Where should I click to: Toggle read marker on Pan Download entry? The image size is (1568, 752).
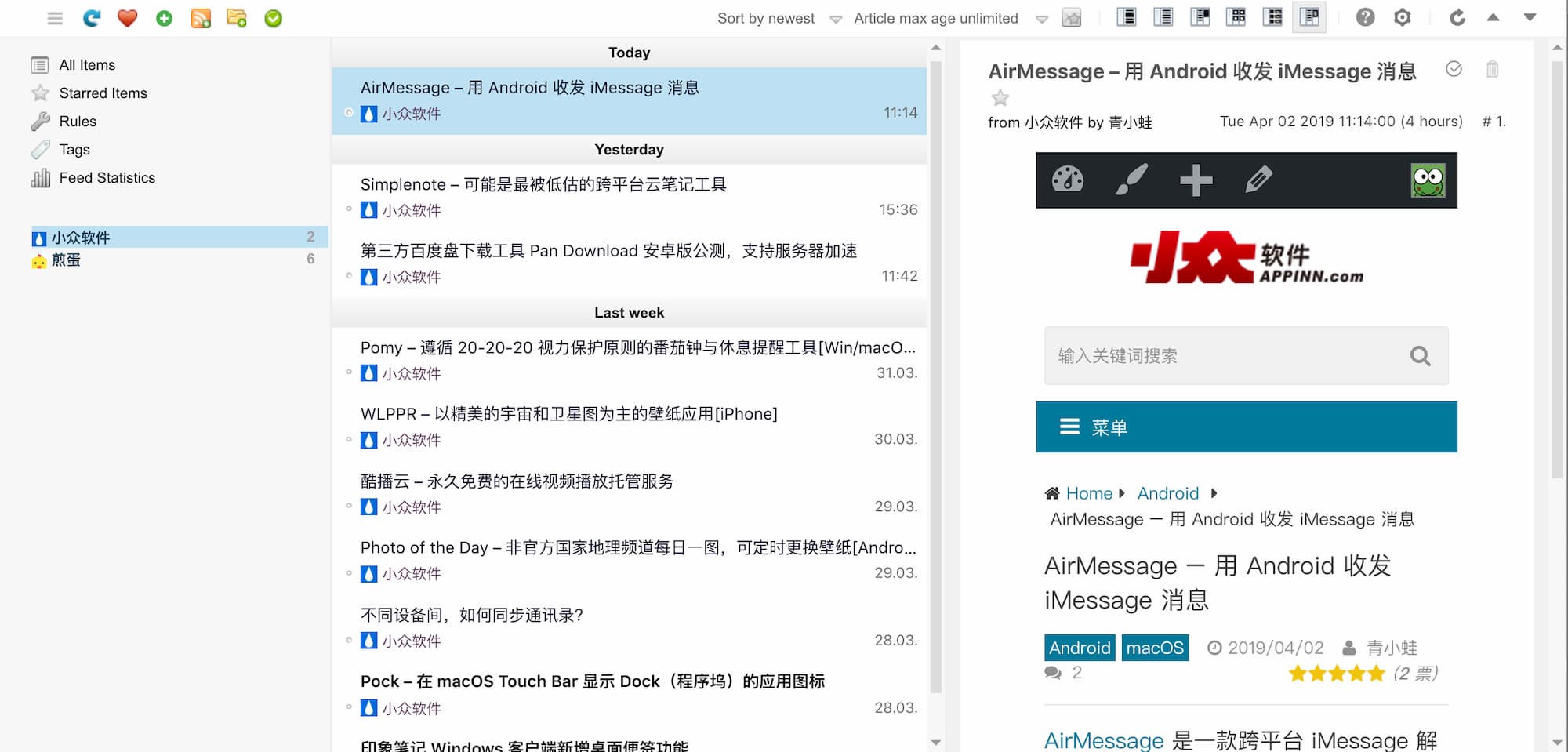click(x=349, y=276)
